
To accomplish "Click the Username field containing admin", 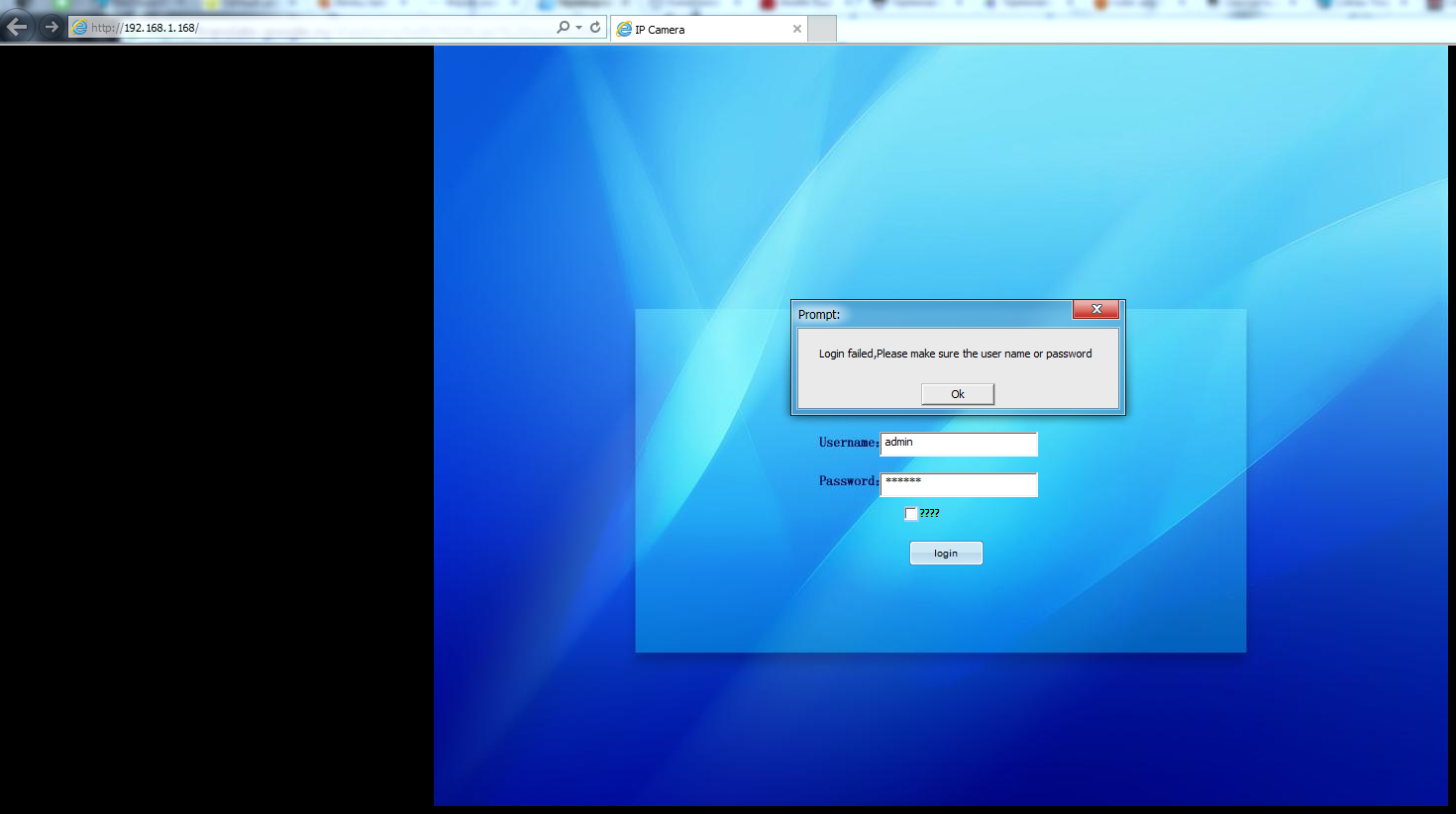I will click(x=959, y=444).
